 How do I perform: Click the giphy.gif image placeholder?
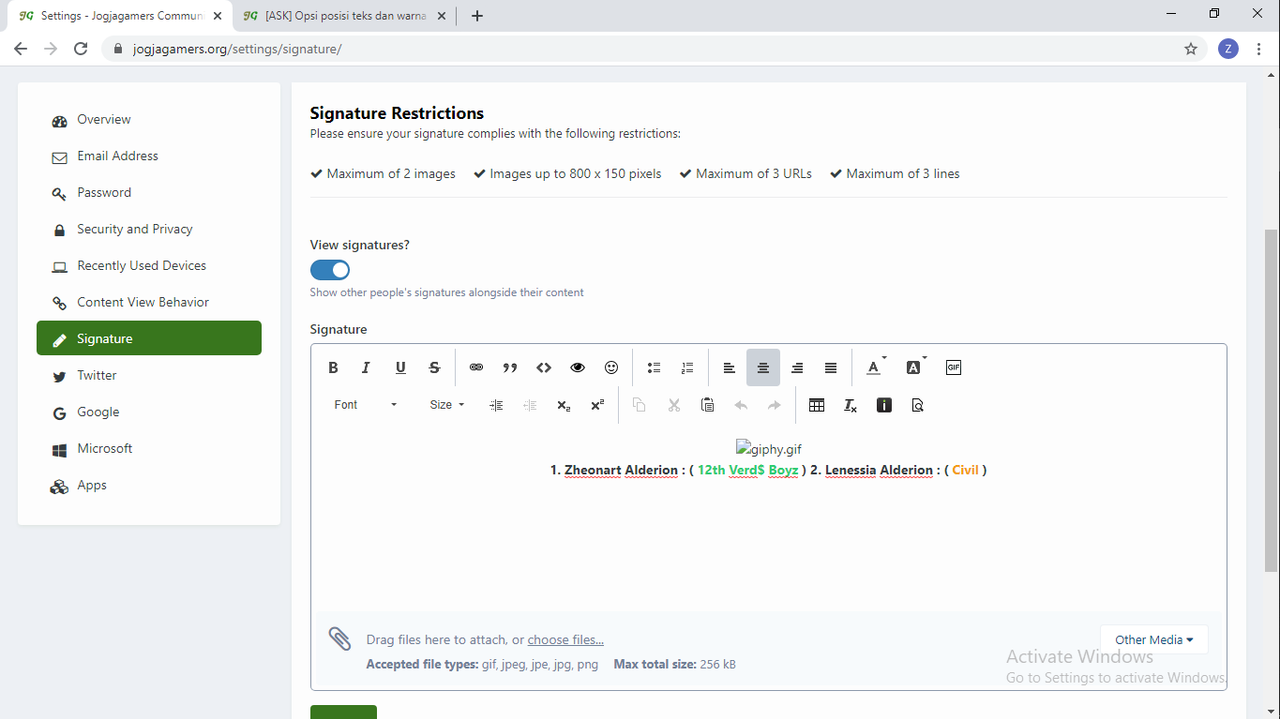(x=768, y=449)
